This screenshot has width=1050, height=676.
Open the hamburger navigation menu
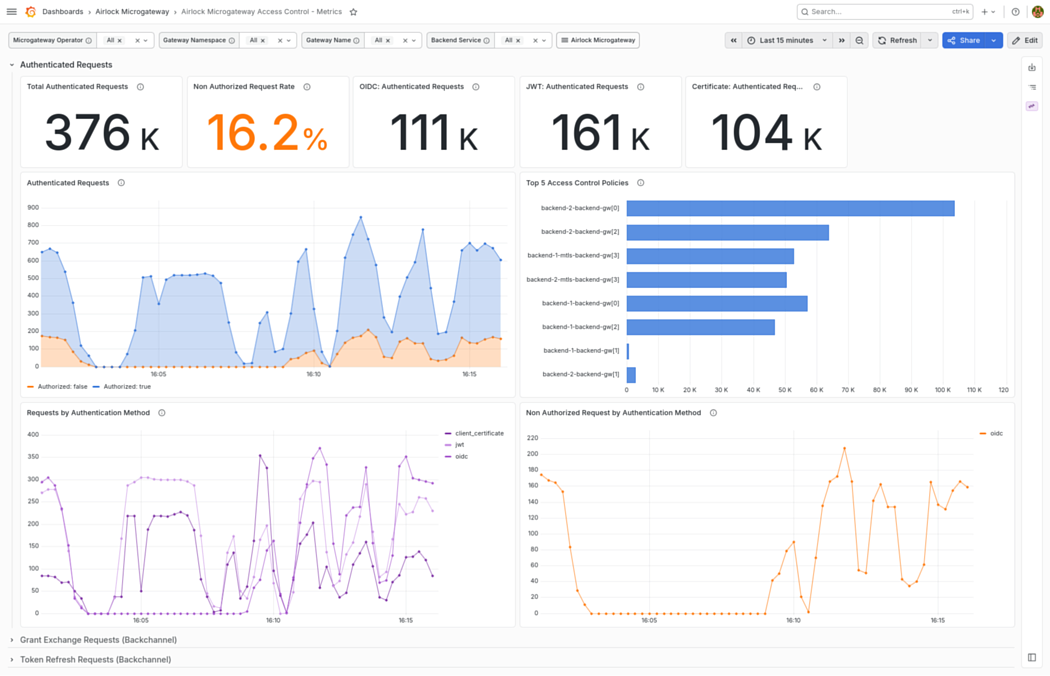(x=11, y=11)
